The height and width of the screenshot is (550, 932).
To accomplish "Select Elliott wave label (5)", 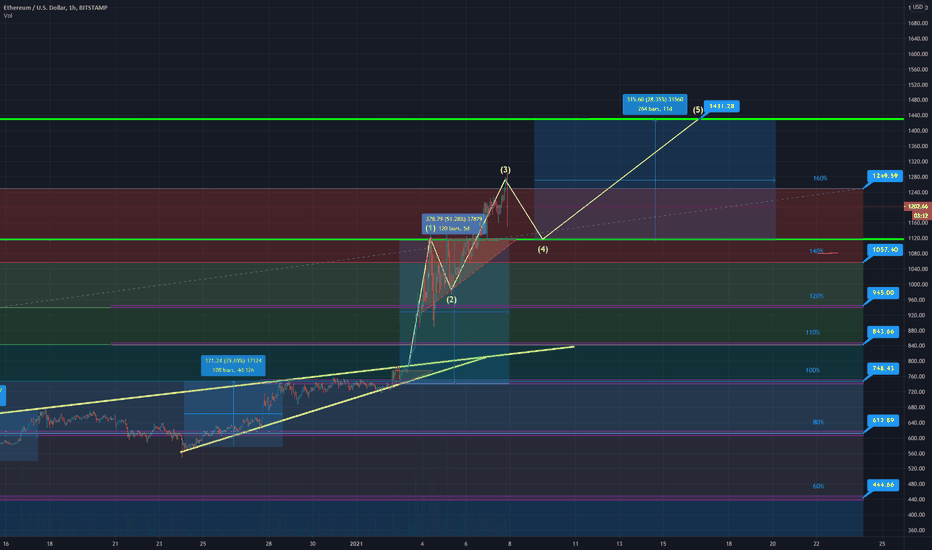I will pos(698,110).
